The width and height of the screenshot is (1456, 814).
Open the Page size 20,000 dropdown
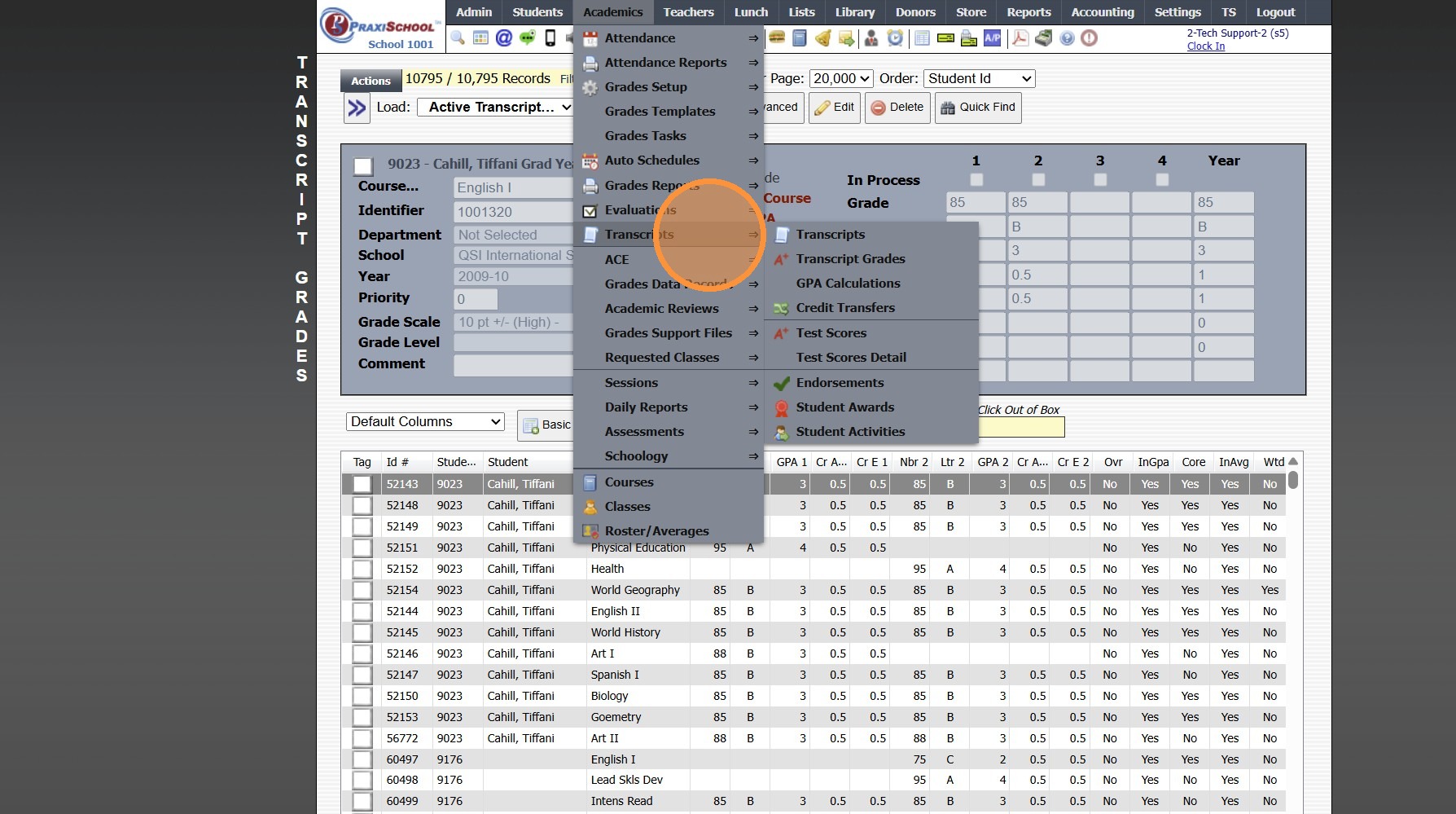841,79
